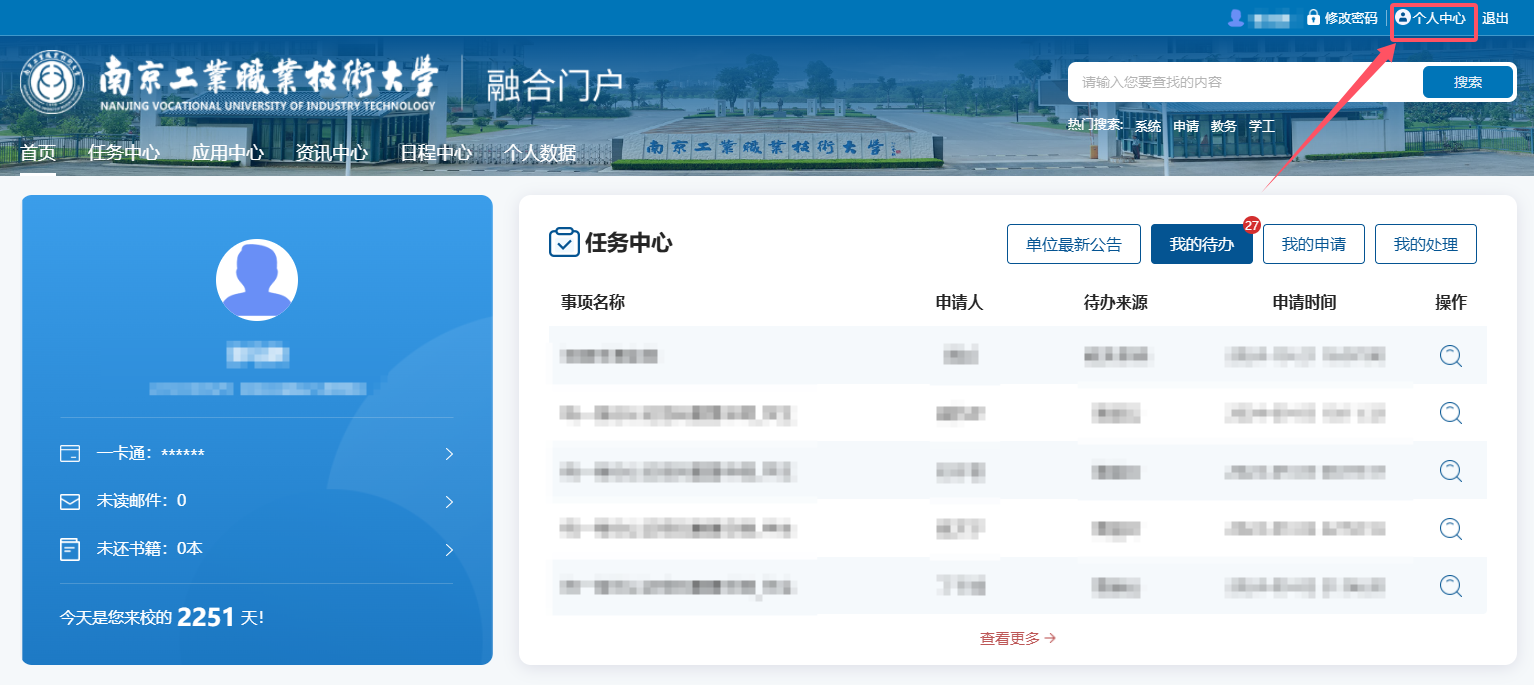Open the 修改密码 link
The image size is (1534, 685).
1351,18
